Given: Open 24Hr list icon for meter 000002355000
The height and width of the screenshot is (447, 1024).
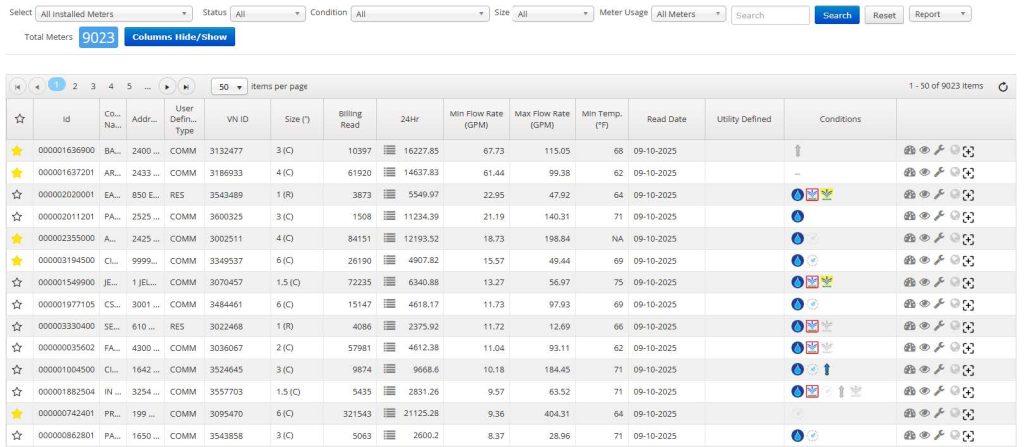Looking at the screenshot, I should [x=390, y=238].
